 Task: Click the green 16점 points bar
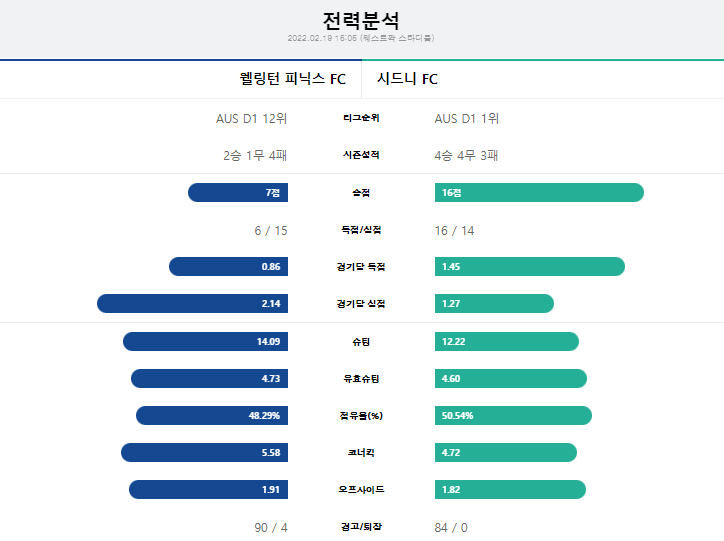point(539,192)
